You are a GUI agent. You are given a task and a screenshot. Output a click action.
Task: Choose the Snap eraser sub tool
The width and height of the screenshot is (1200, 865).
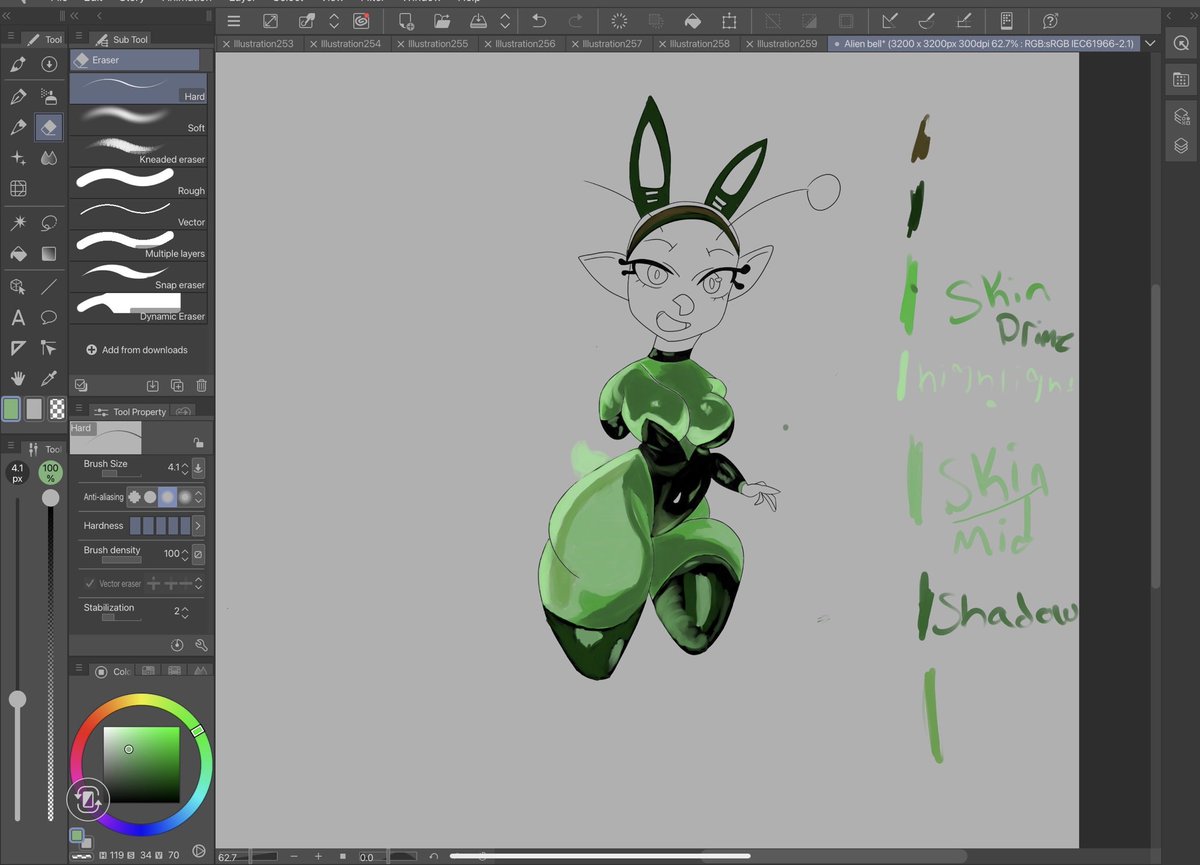pyautogui.click(x=138, y=277)
